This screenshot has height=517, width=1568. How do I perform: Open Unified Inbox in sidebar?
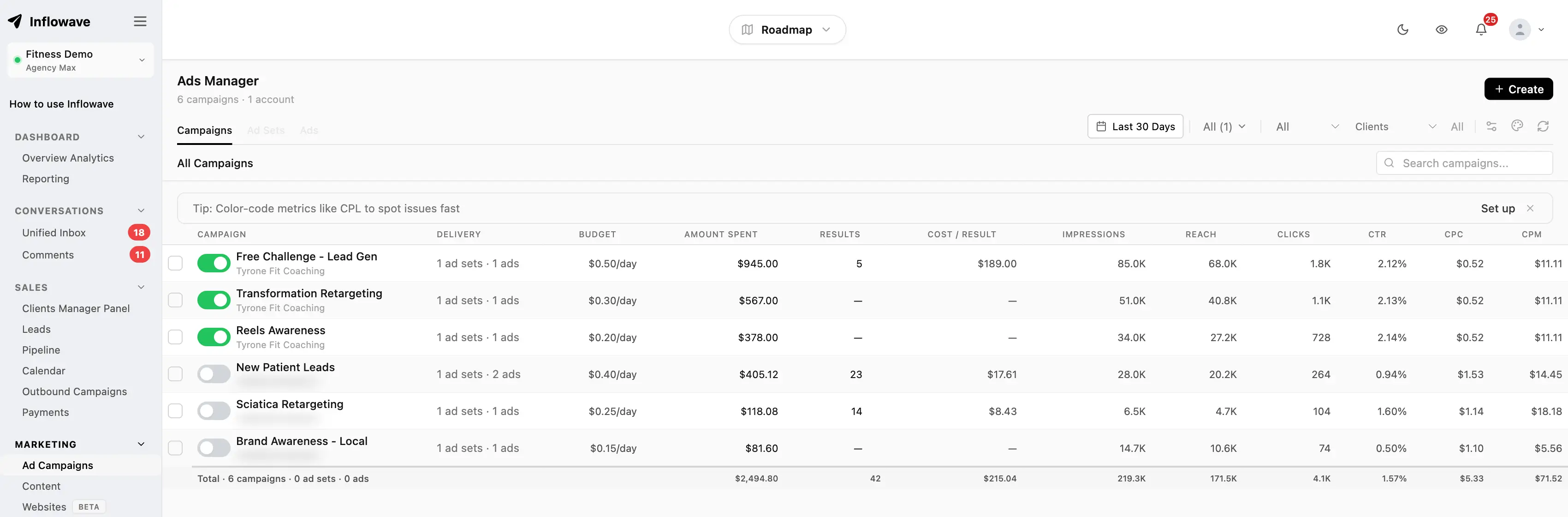point(53,233)
